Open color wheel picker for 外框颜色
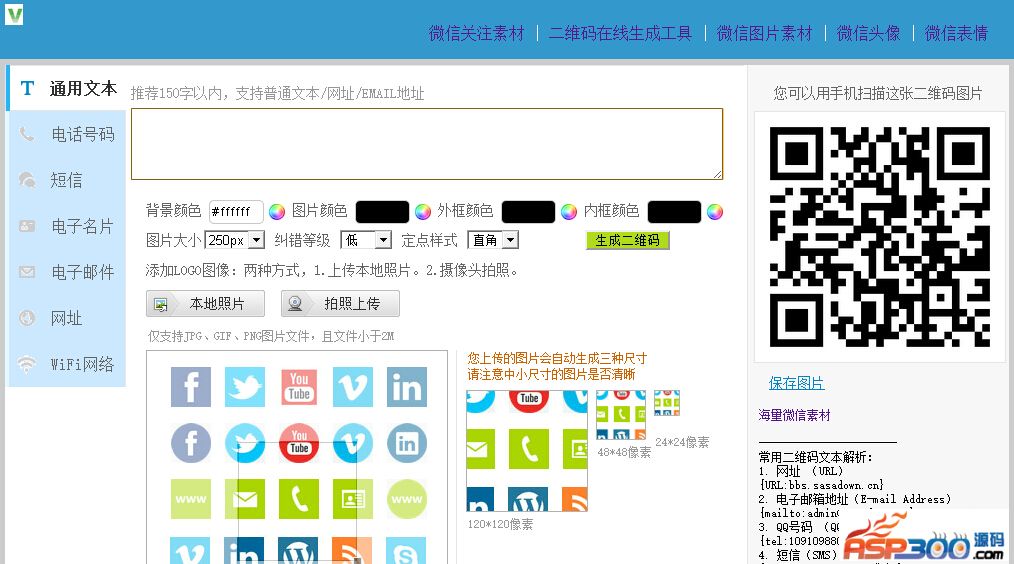Image resolution: width=1014 pixels, height=564 pixels. point(569,212)
